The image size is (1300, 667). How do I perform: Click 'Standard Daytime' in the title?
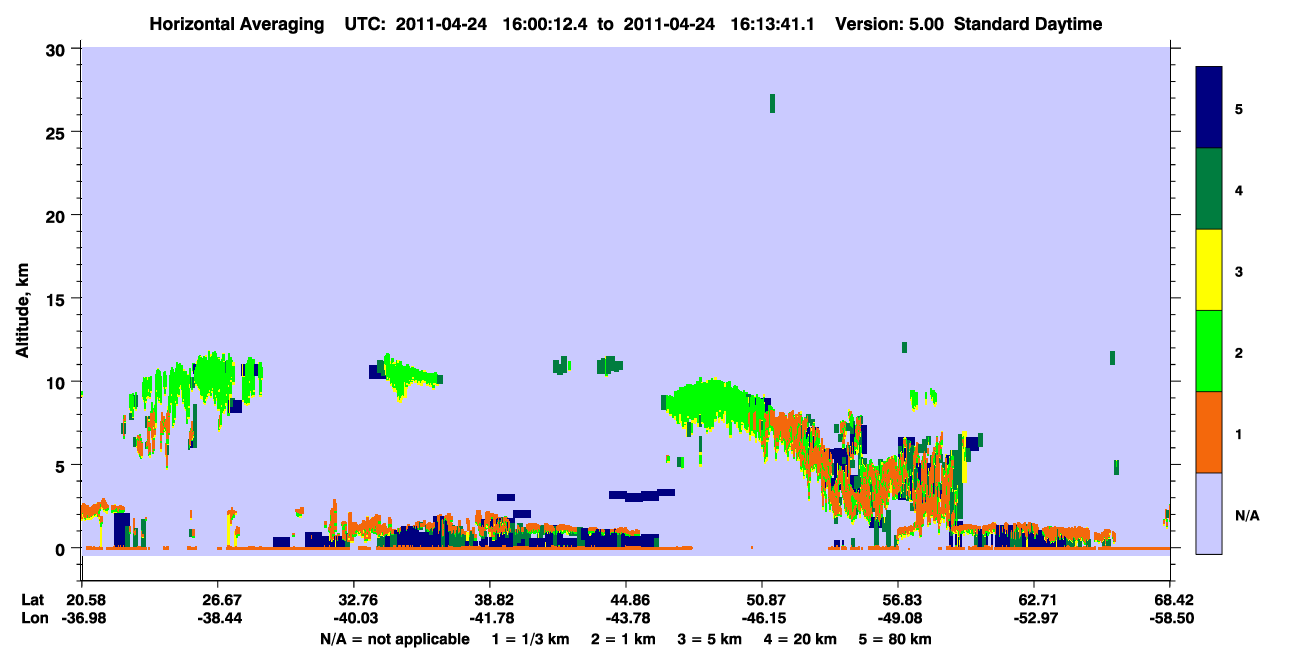point(1028,24)
